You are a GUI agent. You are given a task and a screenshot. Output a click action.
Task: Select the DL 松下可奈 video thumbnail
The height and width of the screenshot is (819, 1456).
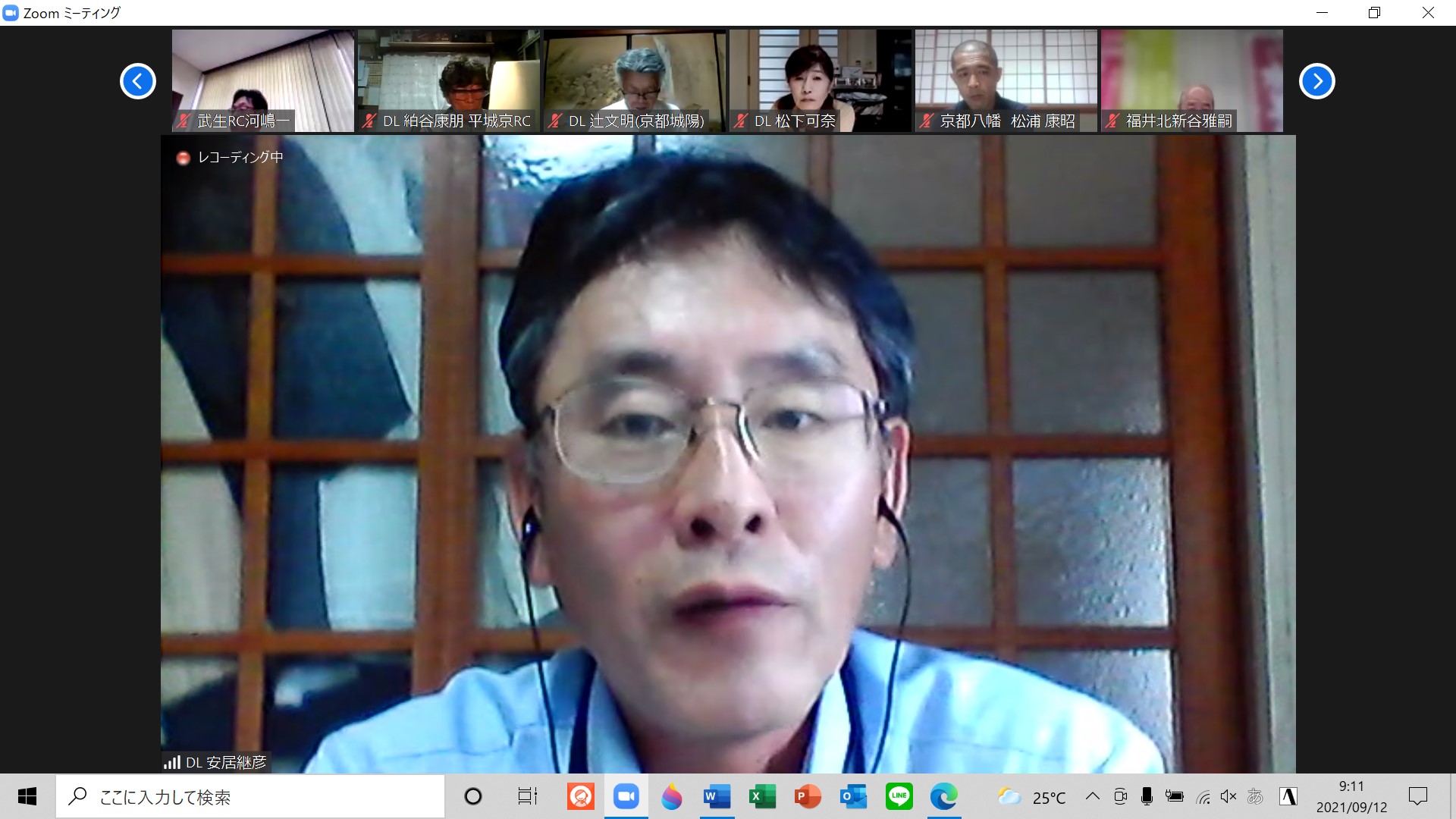coord(820,76)
